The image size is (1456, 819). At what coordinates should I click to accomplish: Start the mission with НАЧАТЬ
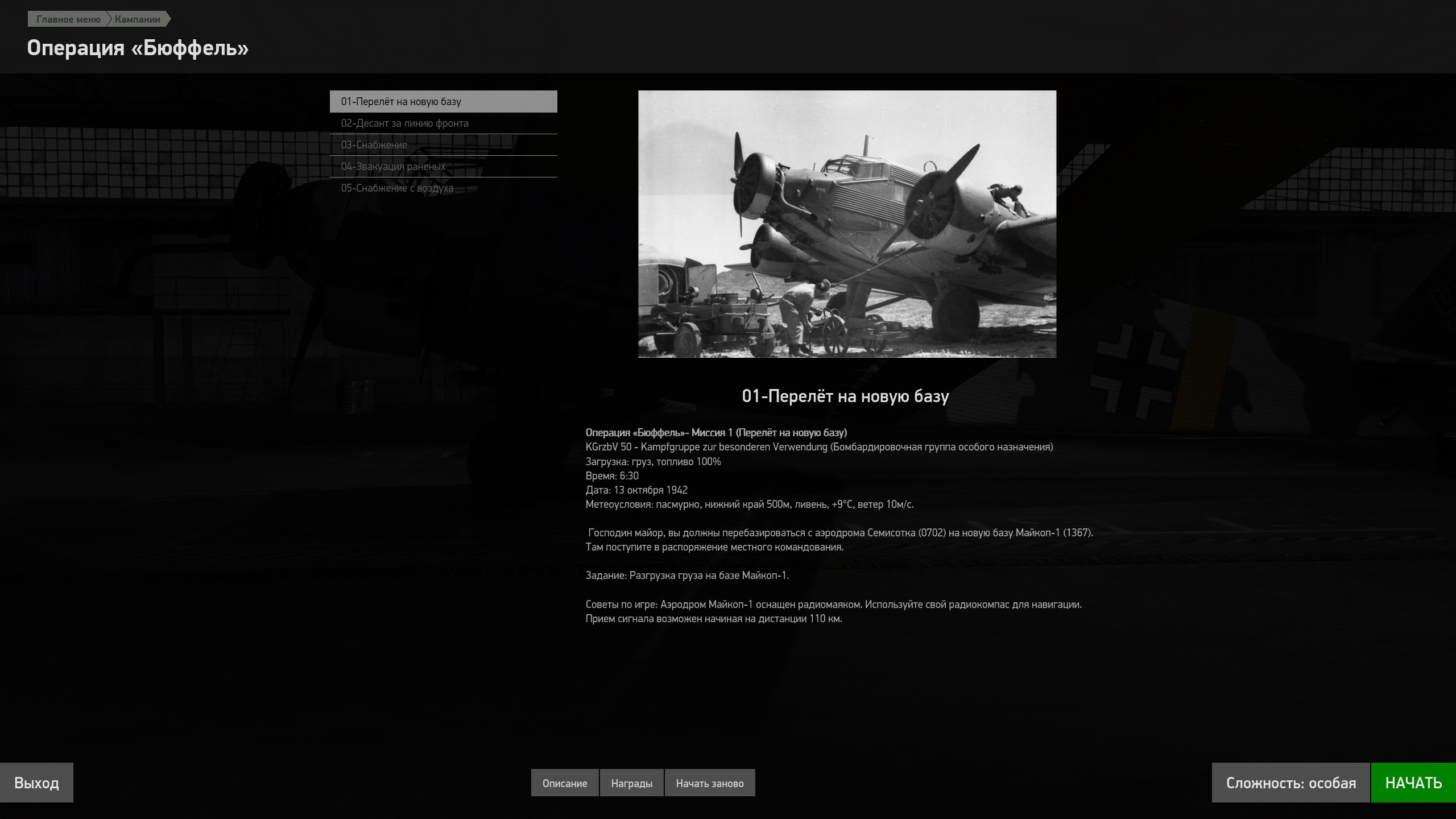[x=1413, y=783]
